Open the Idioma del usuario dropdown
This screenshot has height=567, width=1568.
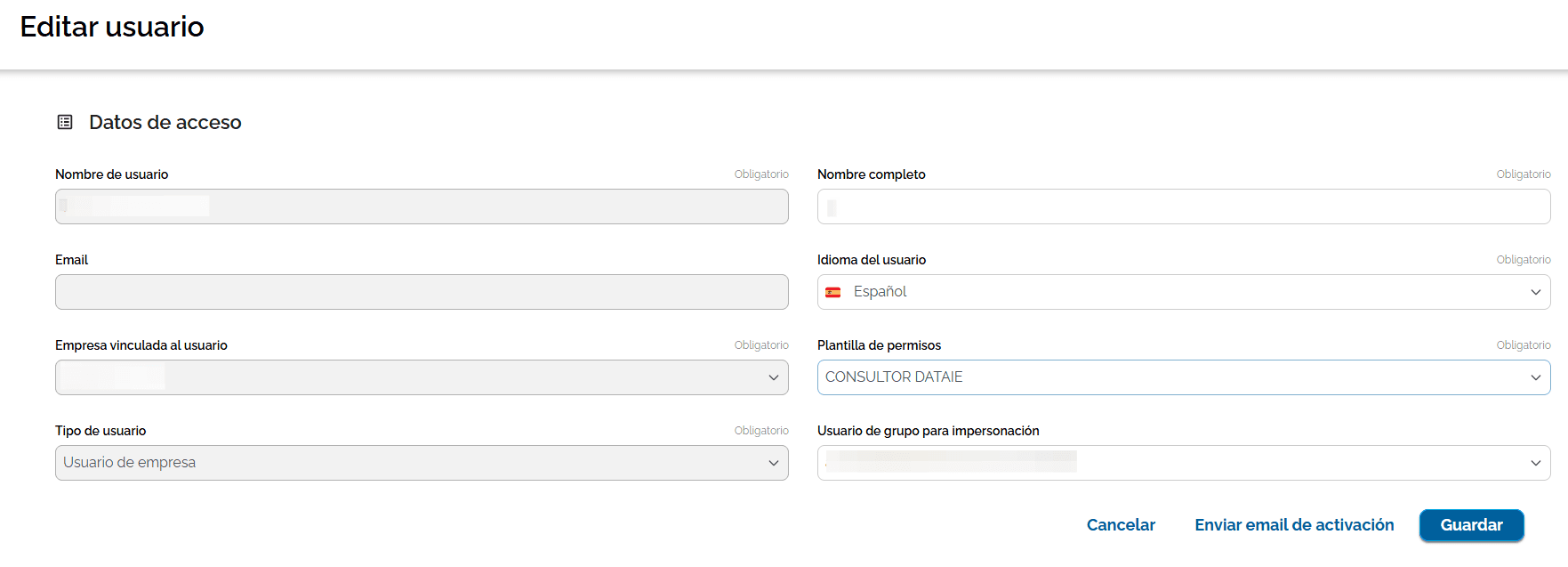[1184, 292]
